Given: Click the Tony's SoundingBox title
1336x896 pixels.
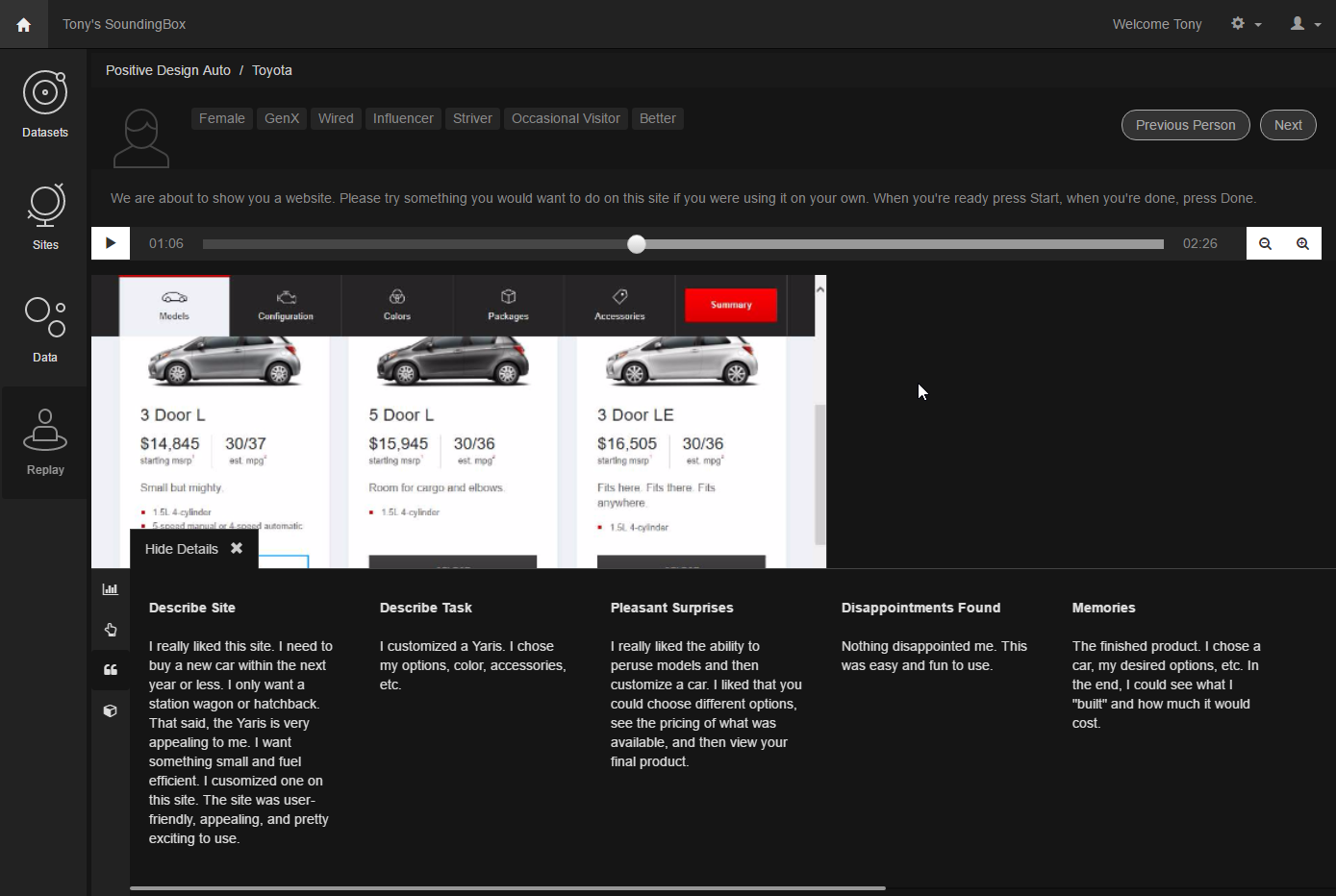Looking at the screenshot, I should [124, 24].
